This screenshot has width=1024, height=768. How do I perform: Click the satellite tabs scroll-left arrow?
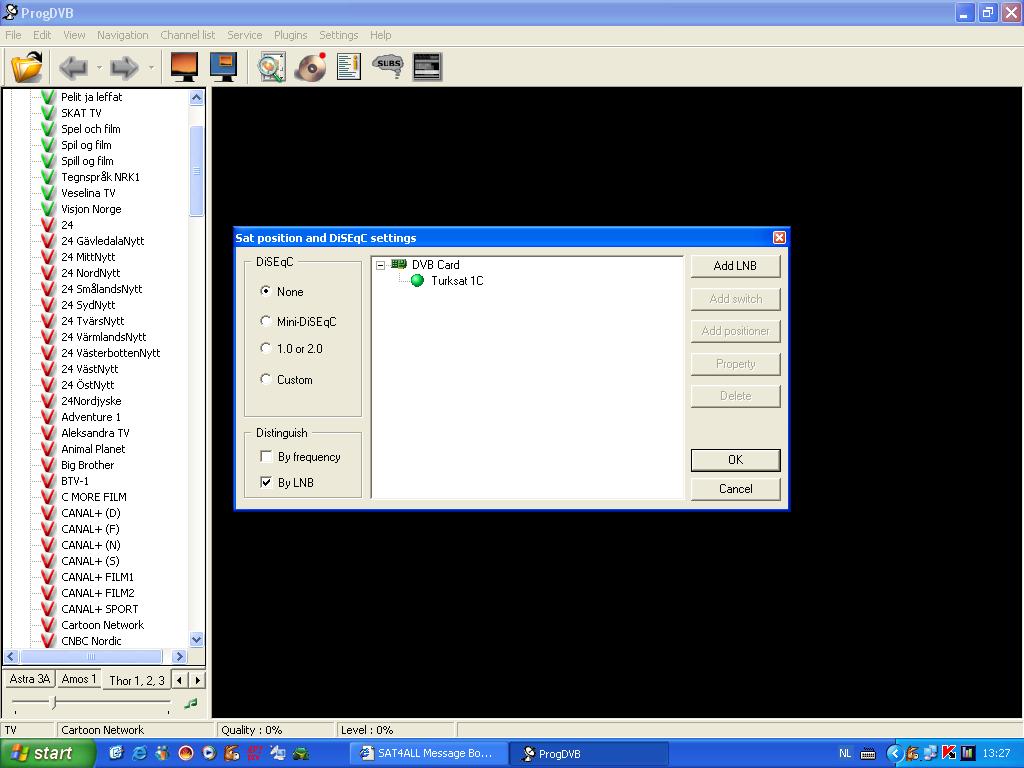coord(180,680)
